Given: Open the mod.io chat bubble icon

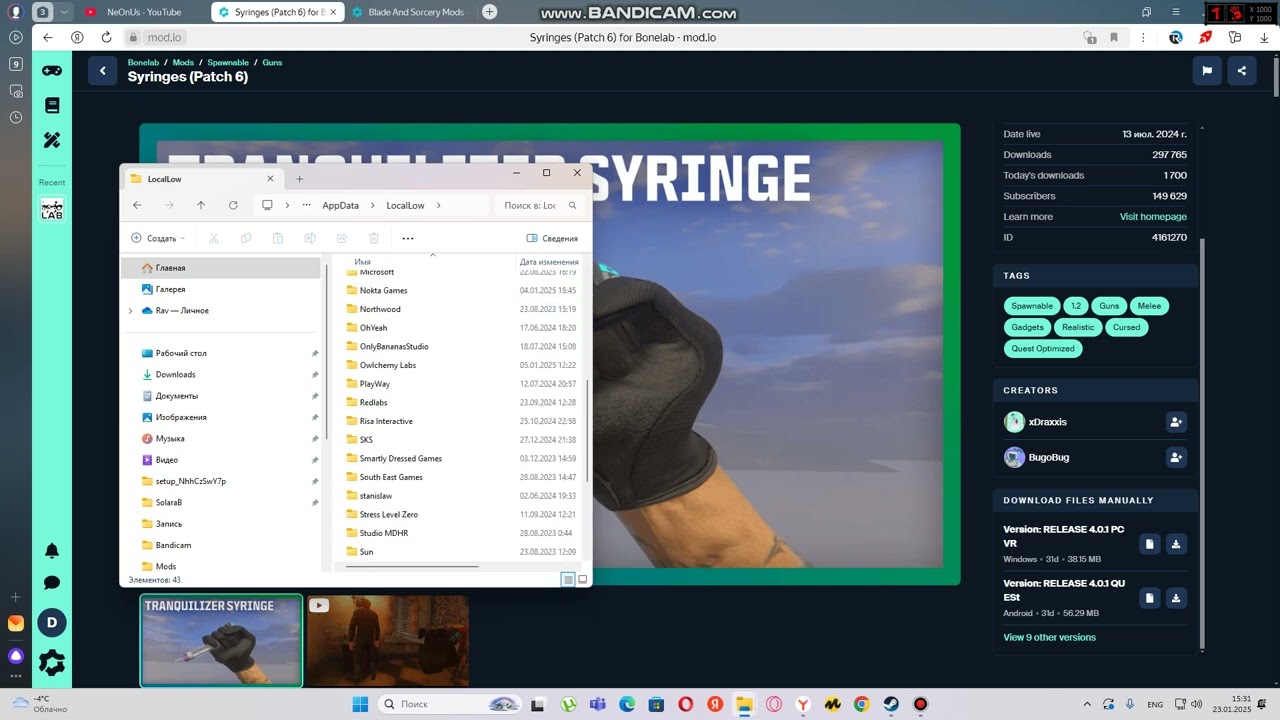Looking at the screenshot, I should click(x=52, y=583).
